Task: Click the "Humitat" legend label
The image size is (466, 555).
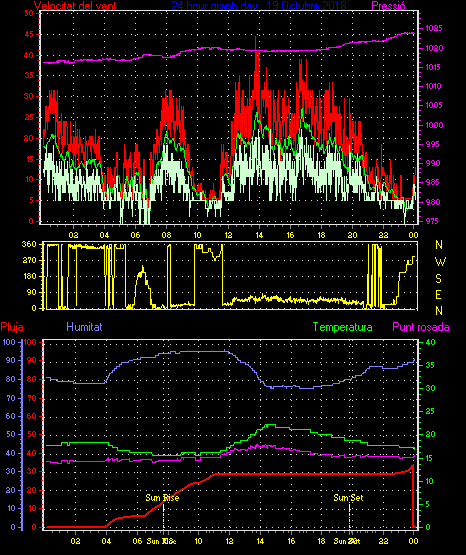Action: 84,327
